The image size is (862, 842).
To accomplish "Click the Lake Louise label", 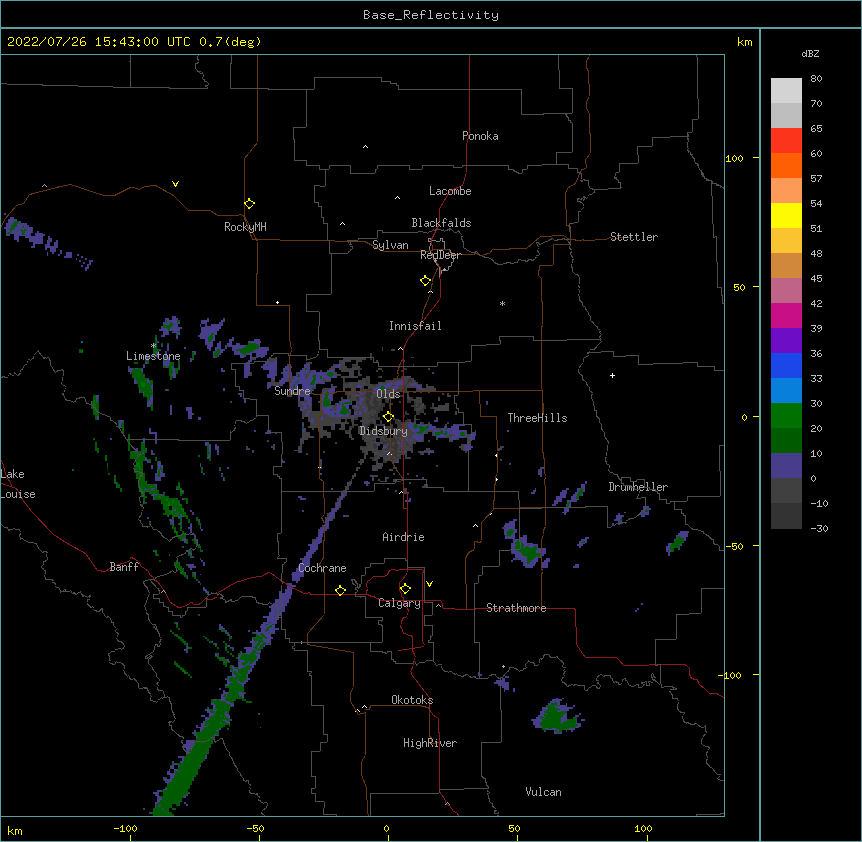I will point(16,484).
